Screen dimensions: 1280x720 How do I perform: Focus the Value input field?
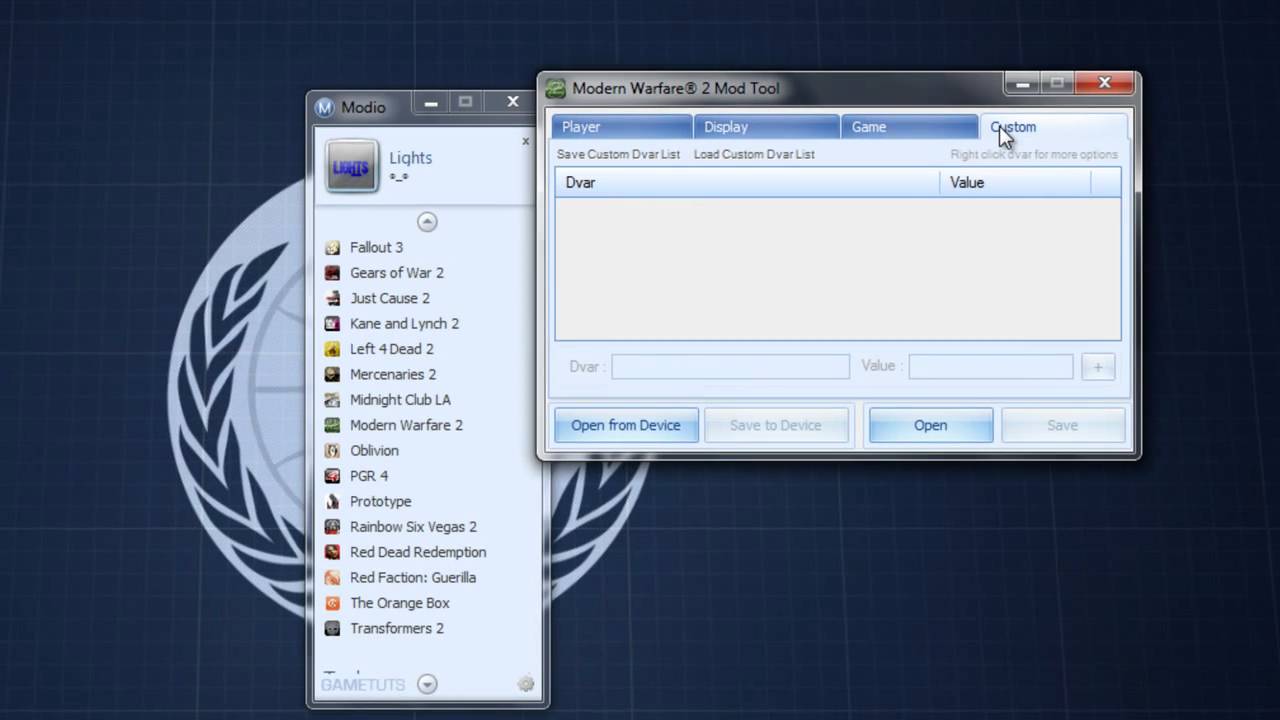990,367
